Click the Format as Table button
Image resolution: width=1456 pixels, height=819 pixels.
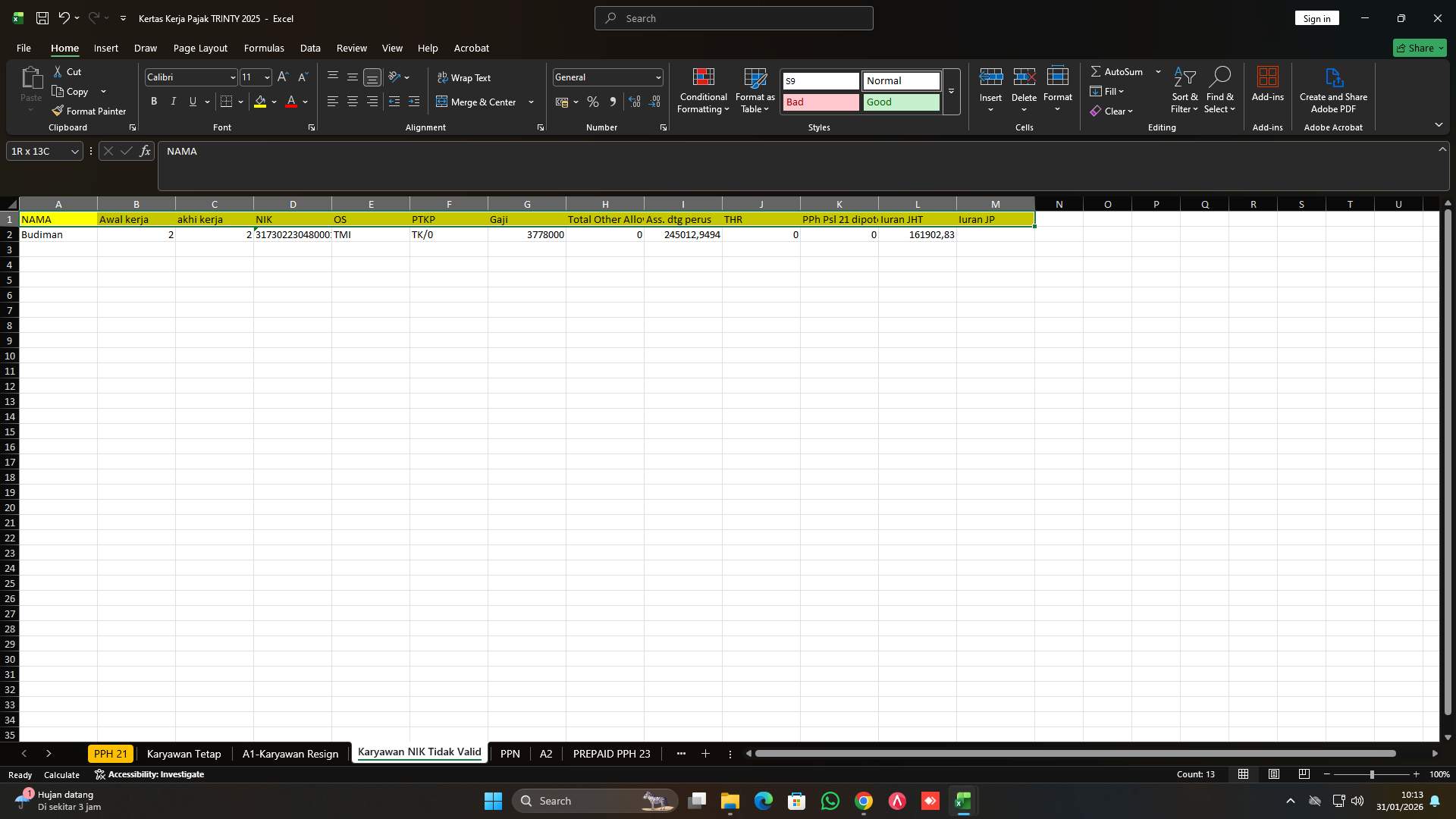755,91
